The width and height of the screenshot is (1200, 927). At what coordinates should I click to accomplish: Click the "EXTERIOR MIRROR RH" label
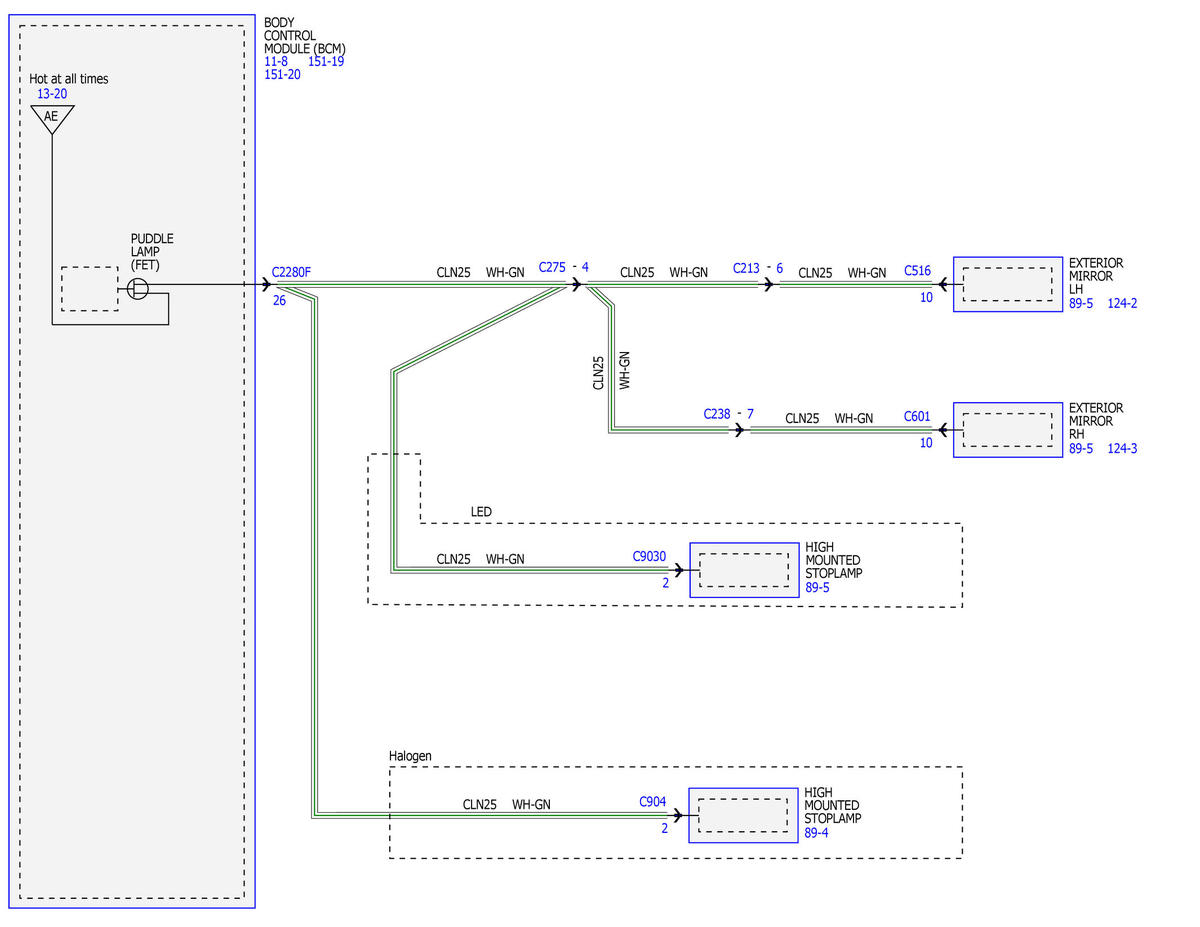[1096, 422]
